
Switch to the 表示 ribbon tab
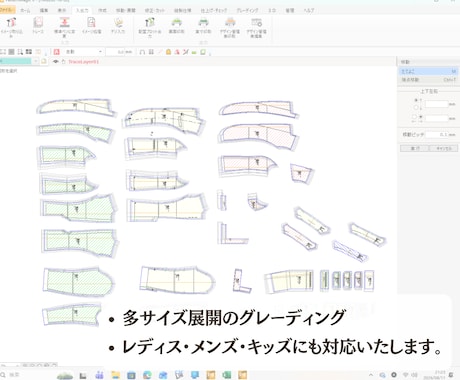[x=62, y=10]
